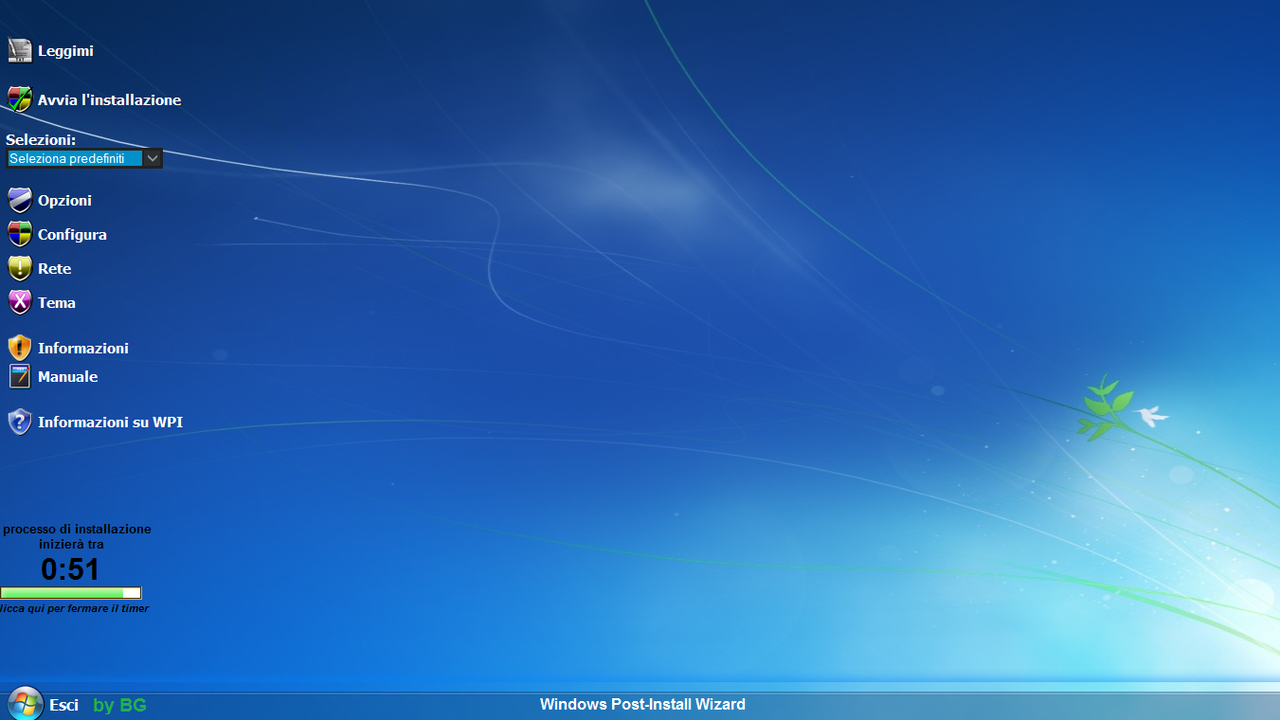Viewport: 1280px width, 720px height.
Task: Click the Configura colored shield icon
Action: pos(20,234)
